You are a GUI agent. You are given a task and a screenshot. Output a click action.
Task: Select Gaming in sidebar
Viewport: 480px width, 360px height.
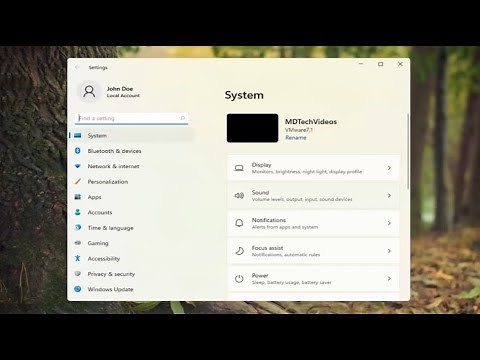click(x=131, y=243)
